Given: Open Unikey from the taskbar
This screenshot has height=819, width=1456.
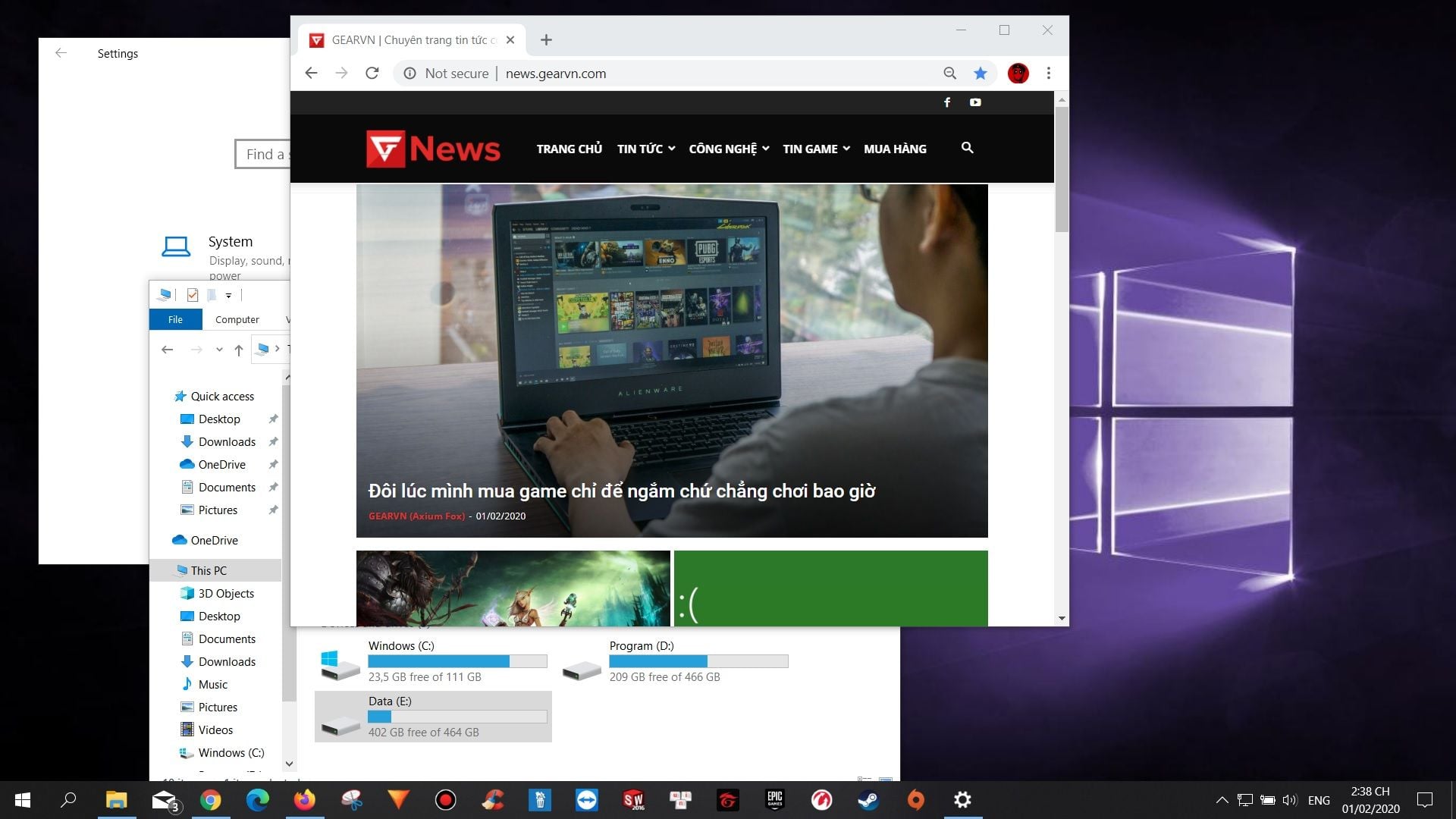Looking at the screenshot, I should coord(679,800).
